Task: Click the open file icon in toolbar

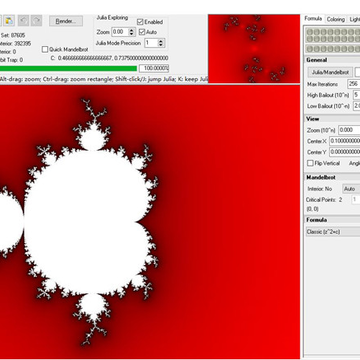Action: (x=9, y=21)
